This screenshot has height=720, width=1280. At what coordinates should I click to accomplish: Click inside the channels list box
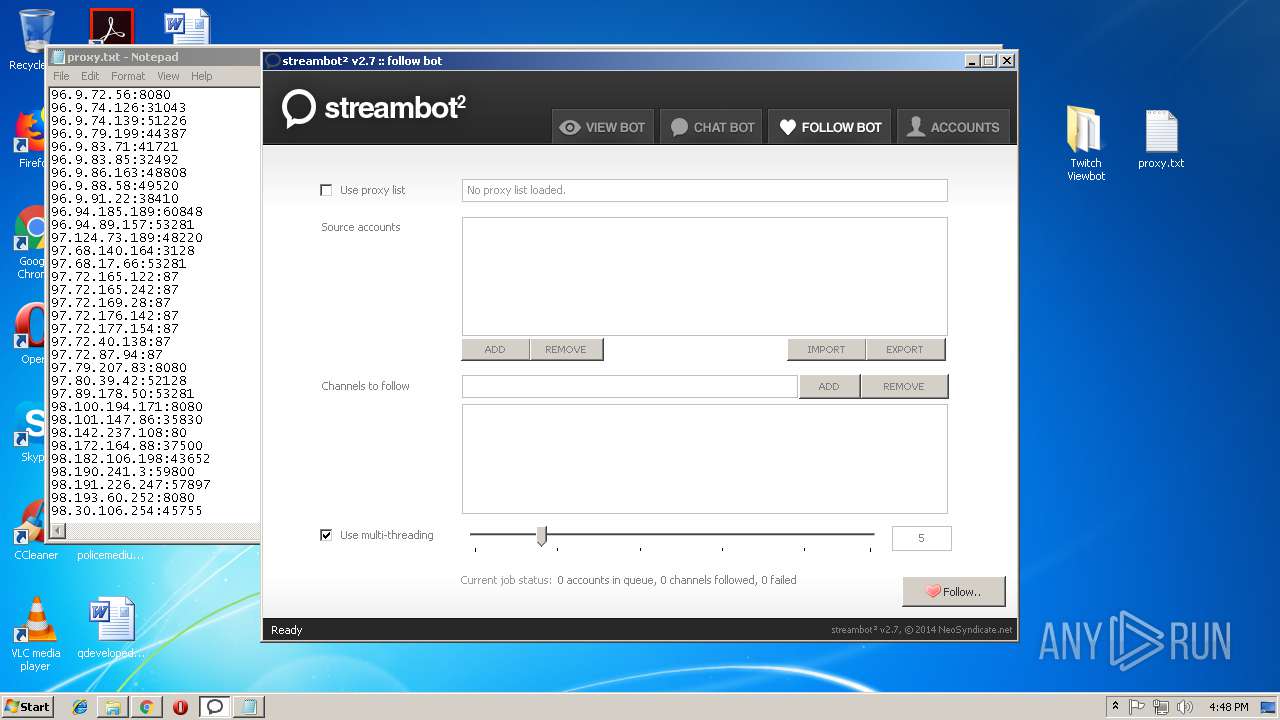(704, 459)
